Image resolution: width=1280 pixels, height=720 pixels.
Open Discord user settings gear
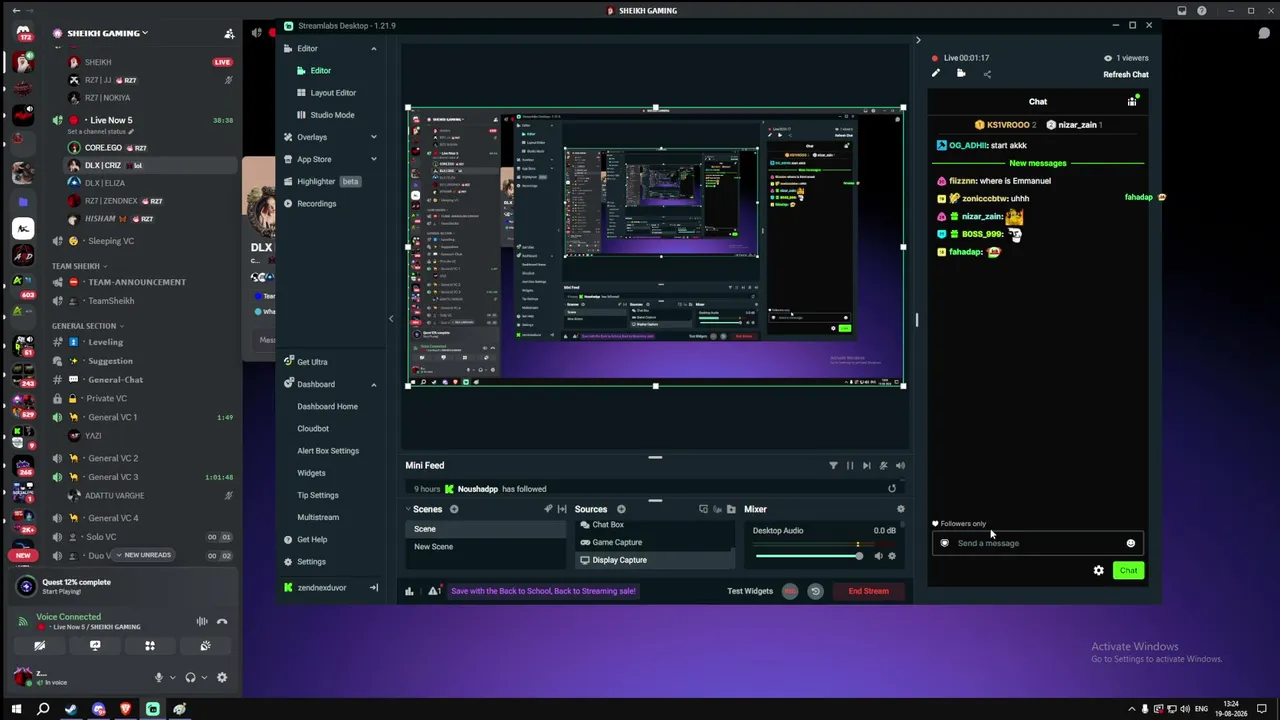222,677
